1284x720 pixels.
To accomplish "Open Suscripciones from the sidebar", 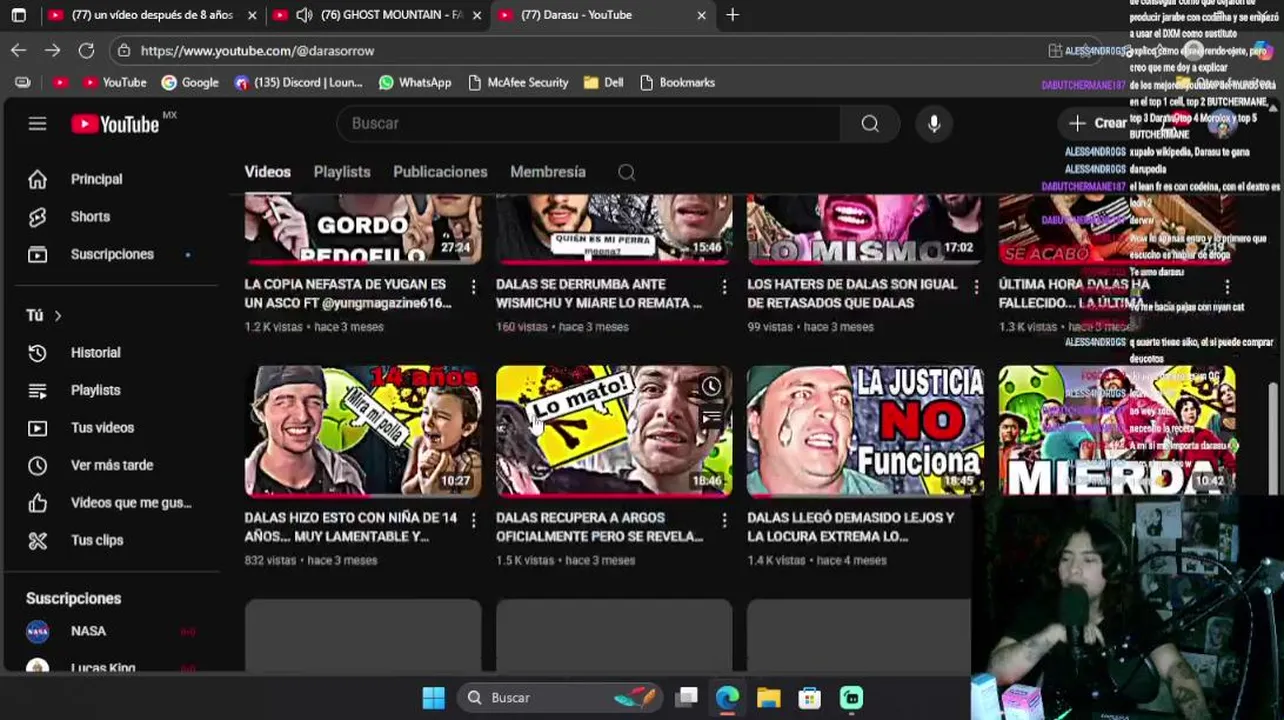I will (x=112, y=254).
